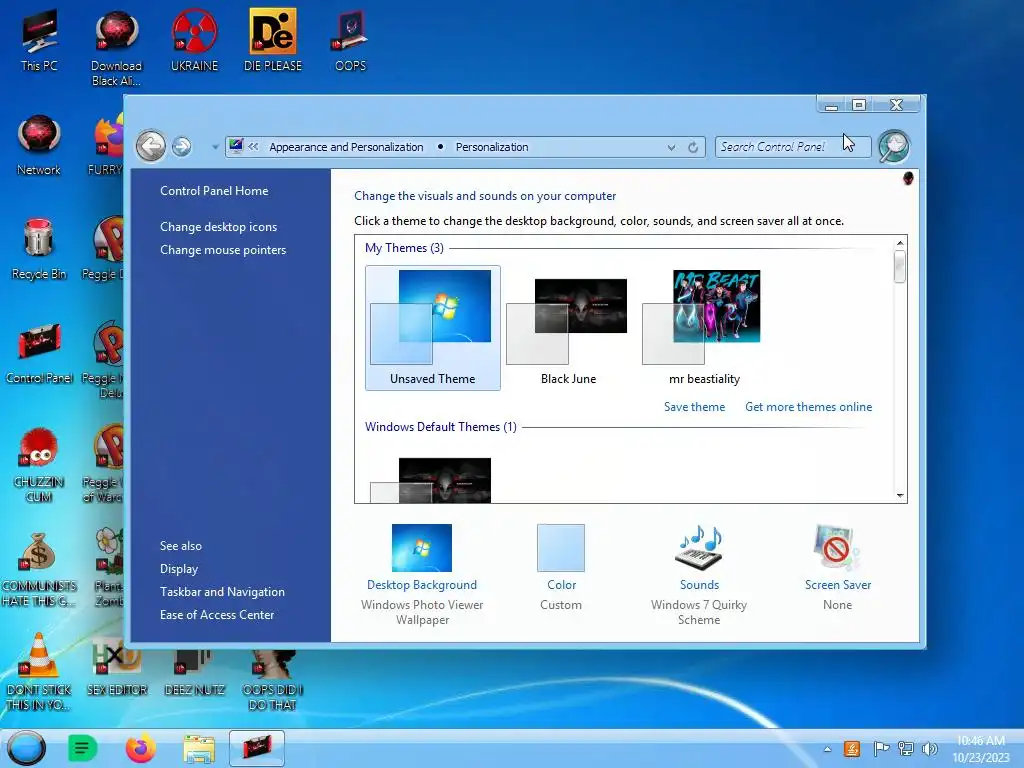Screen dimensions: 1024x768
Task: Select the Windows default theme thumbnail
Action: click(x=432, y=480)
